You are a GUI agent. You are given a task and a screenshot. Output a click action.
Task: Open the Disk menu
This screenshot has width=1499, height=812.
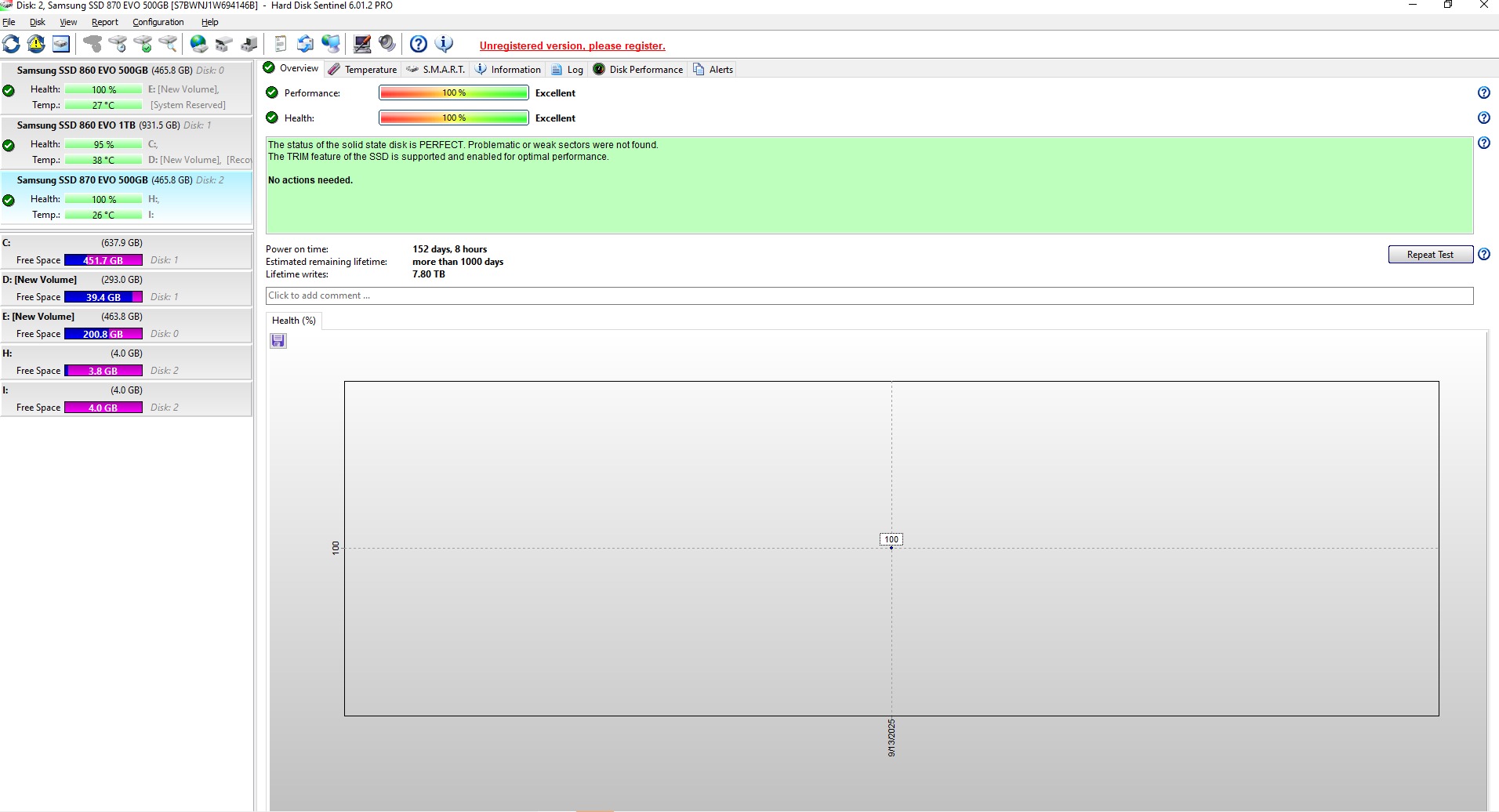[x=37, y=22]
